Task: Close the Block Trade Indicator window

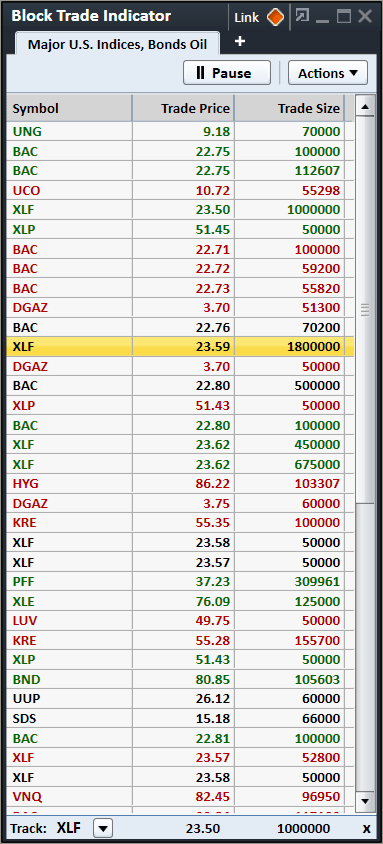Action: [365, 17]
